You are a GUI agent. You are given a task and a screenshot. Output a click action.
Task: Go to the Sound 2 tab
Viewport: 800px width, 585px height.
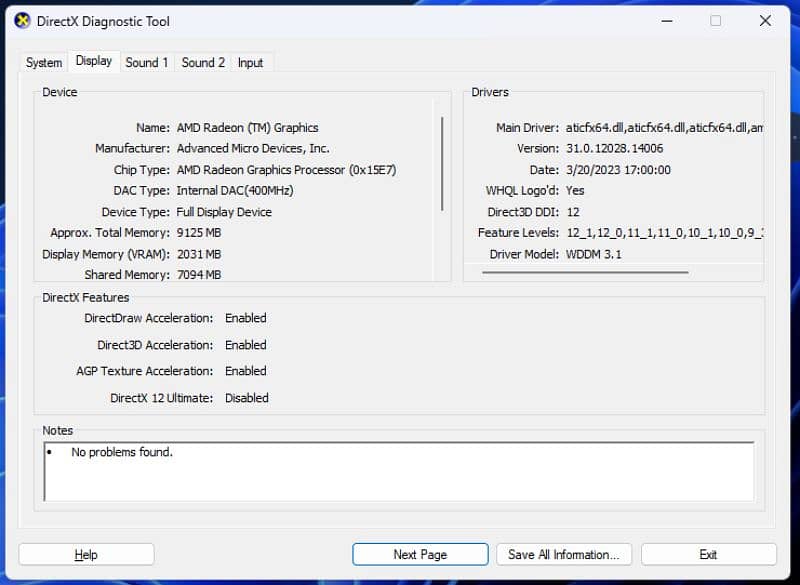pos(203,62)
